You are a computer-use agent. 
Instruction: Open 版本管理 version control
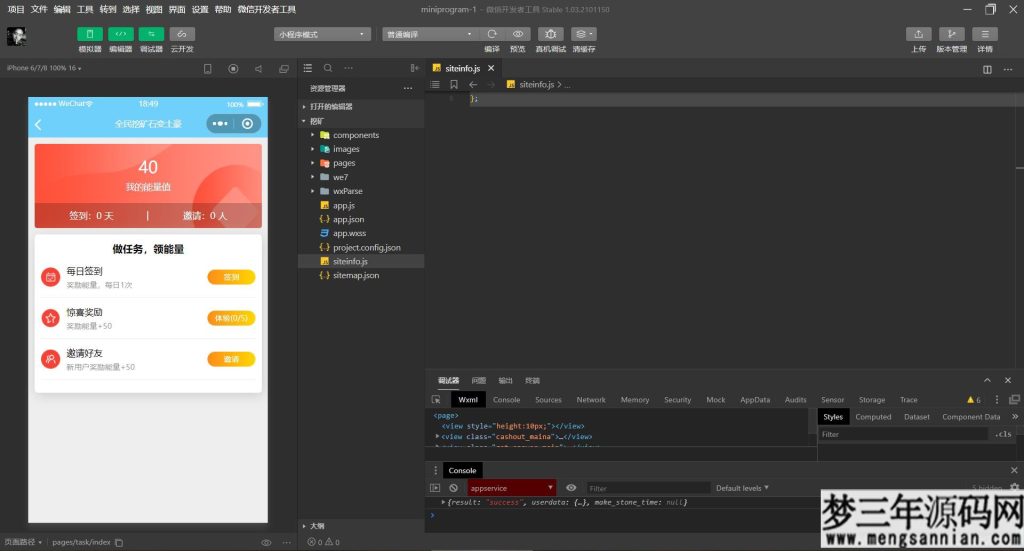(951, 34)
